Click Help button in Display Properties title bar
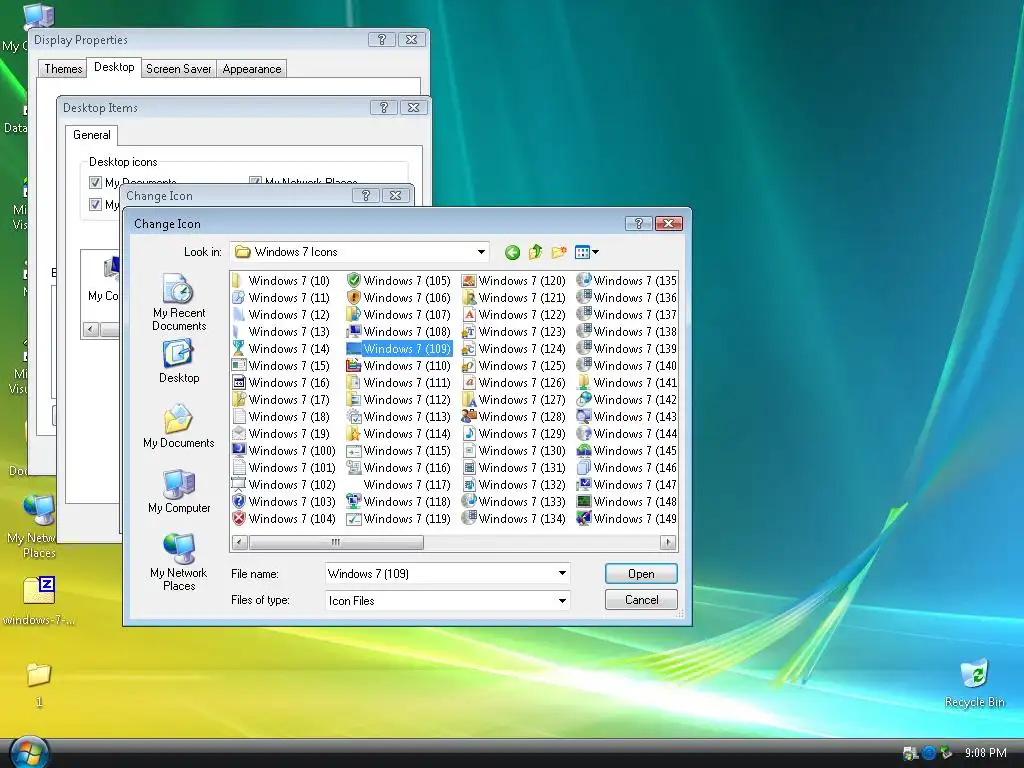The image size is (1024, 768). pos(381,40)
